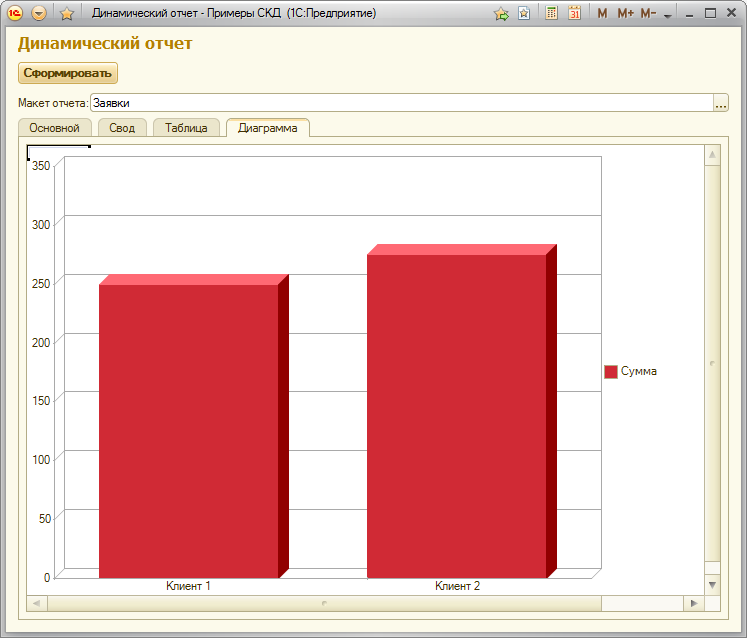
Task: Click the get link star-arrow icon
Action: (501, 13)
